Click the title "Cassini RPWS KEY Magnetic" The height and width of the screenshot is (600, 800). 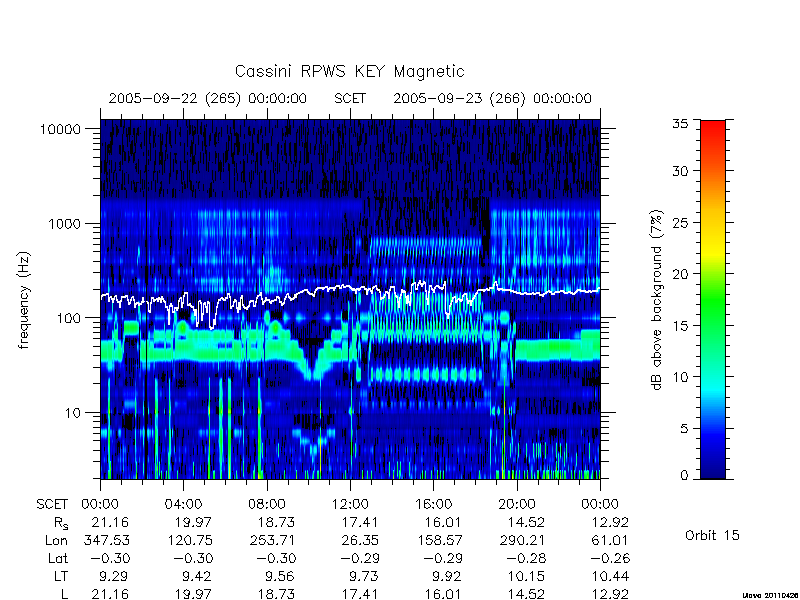pyautogui.click(x=349, y=71)
